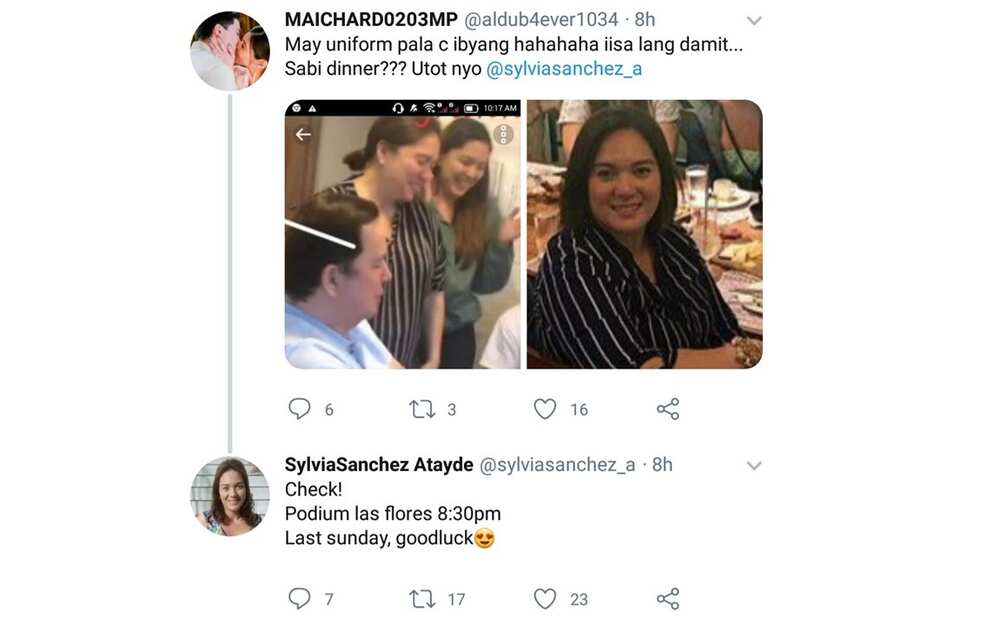Share SylviaSanchez Atayde's tweet
1000x625 pixels.
[x=668, y=599]
